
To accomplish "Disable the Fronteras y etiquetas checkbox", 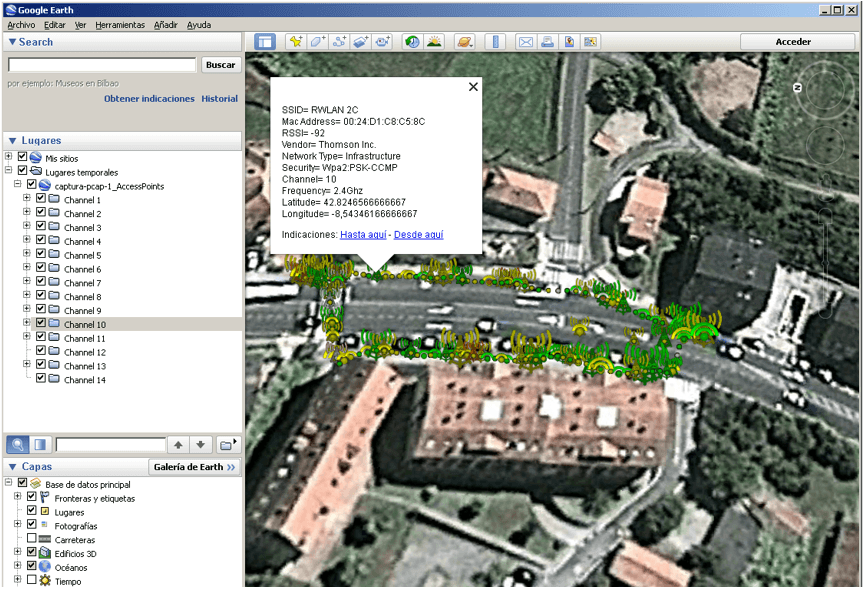I will (x=31, y=497).
